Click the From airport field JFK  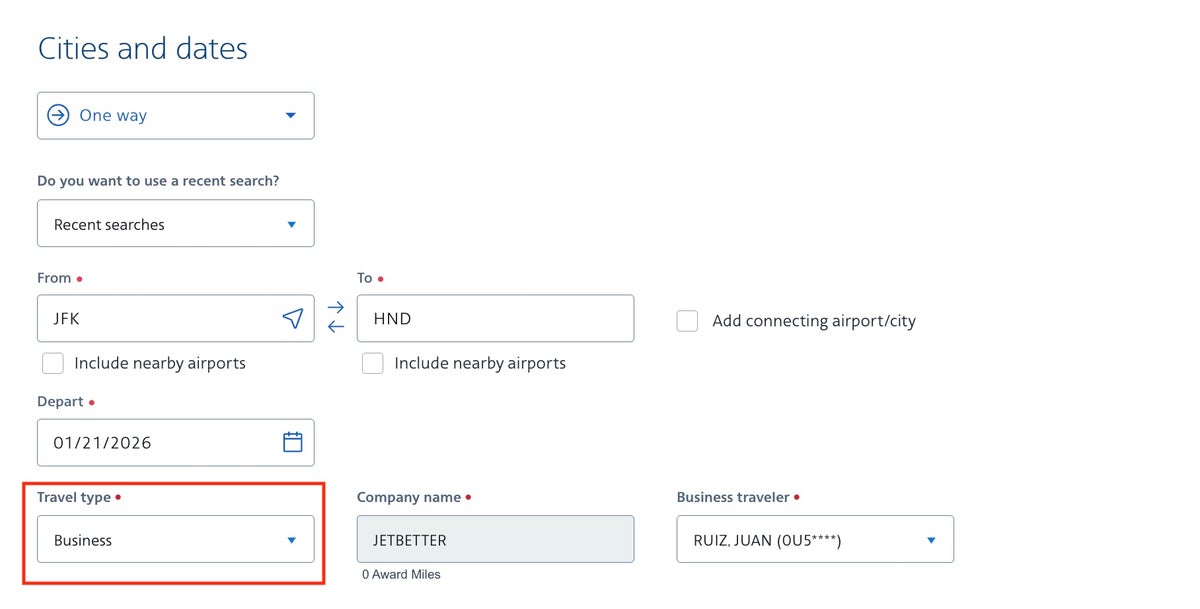pyautogui.click(x=160, y=319)
